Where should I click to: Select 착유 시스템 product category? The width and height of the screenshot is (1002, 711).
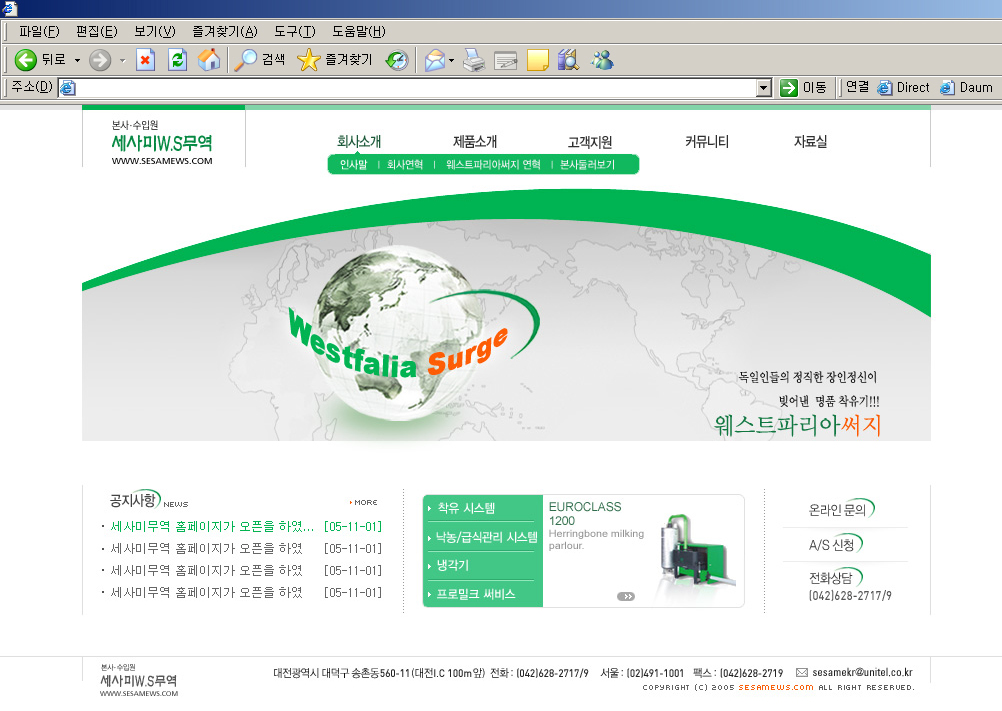466,508
